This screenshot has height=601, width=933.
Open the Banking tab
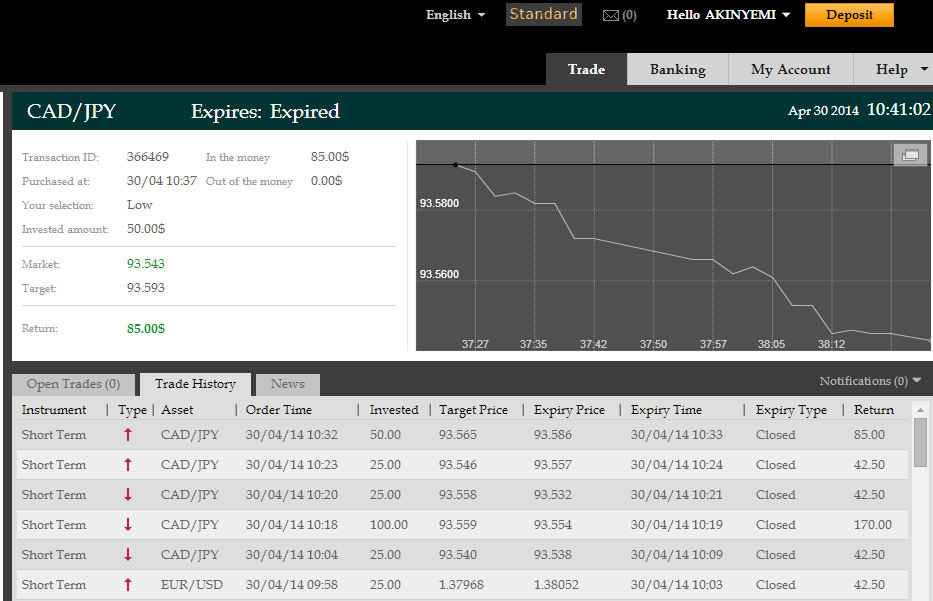click(678, 69)
